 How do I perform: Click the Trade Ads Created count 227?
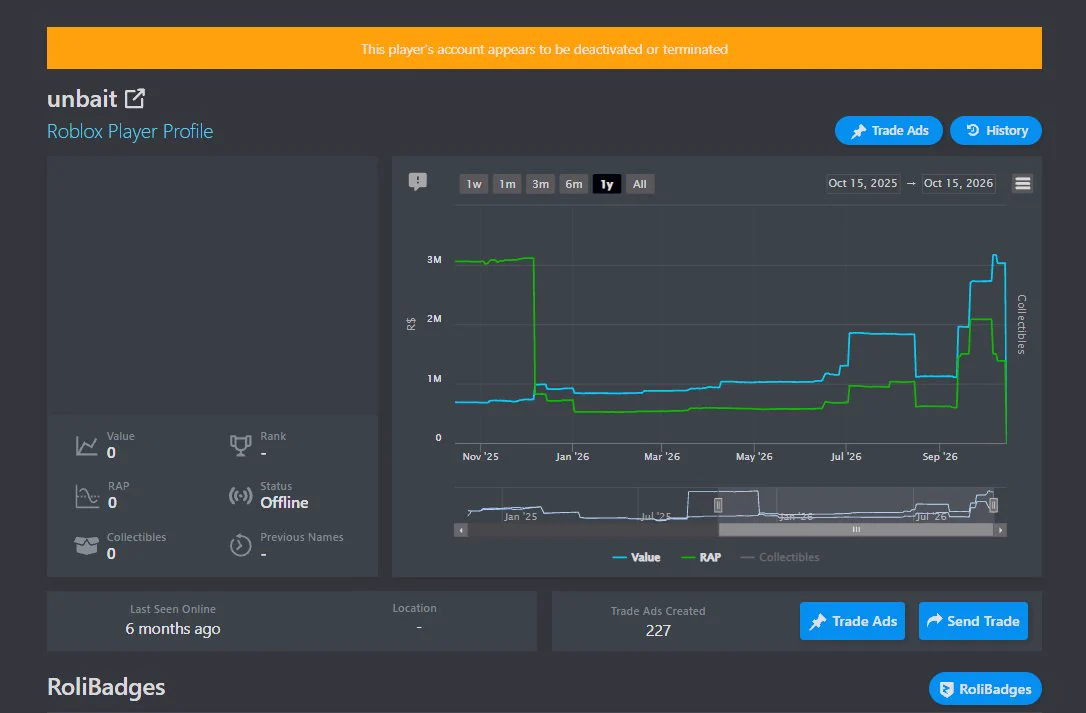pyautogui.click(x=658, y=631)
